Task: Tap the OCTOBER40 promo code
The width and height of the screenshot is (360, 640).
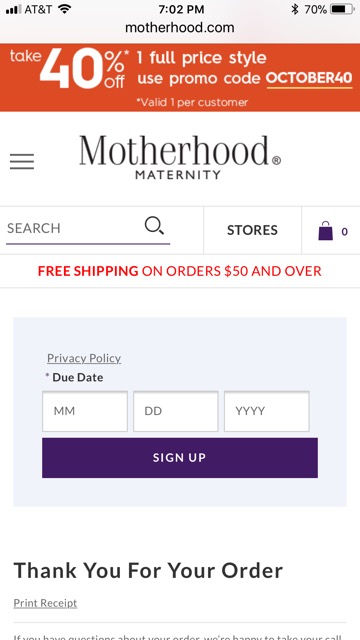Action: coord(309,78)
